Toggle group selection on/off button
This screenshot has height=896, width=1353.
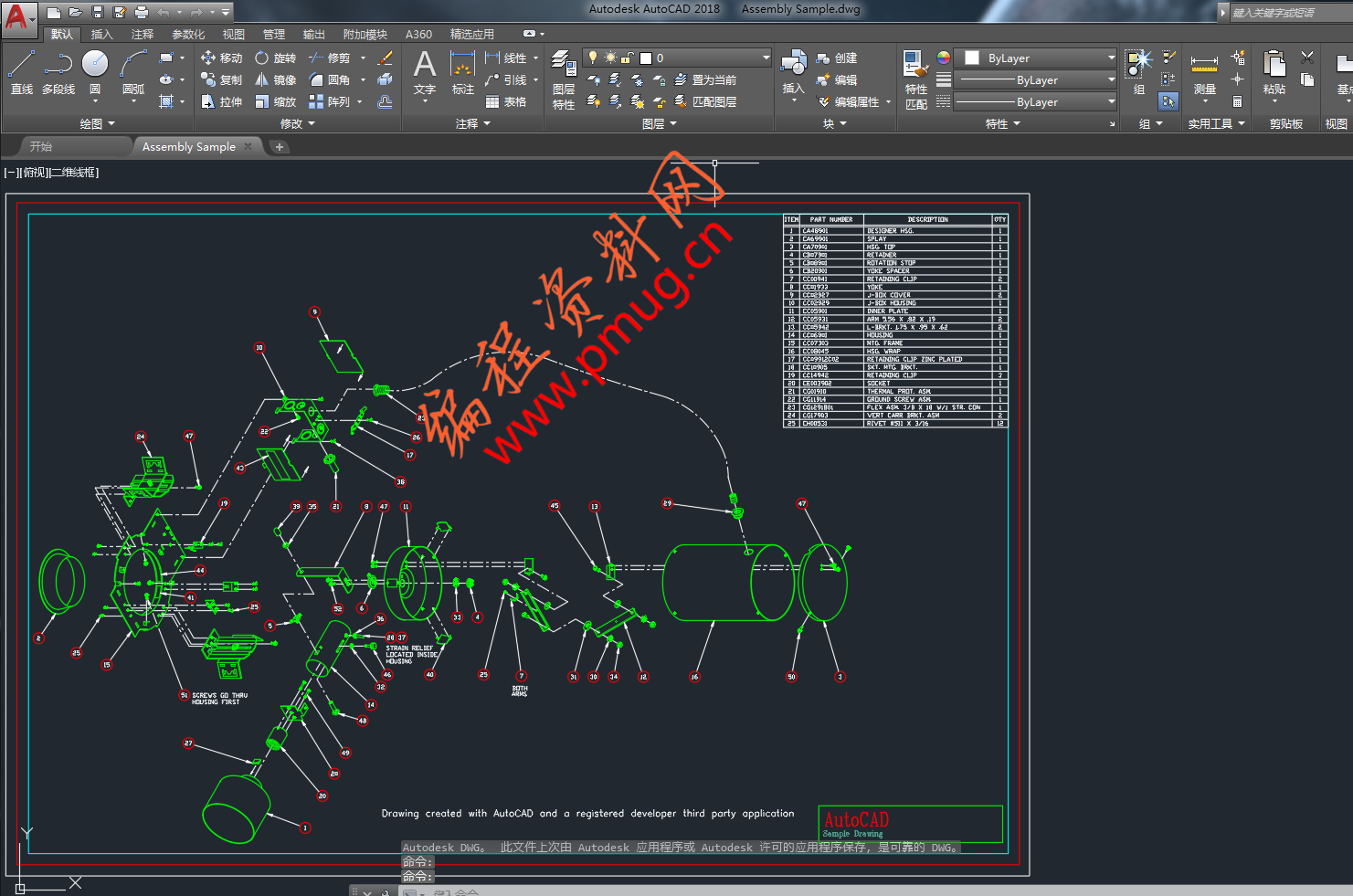(x=1168, y=101)
